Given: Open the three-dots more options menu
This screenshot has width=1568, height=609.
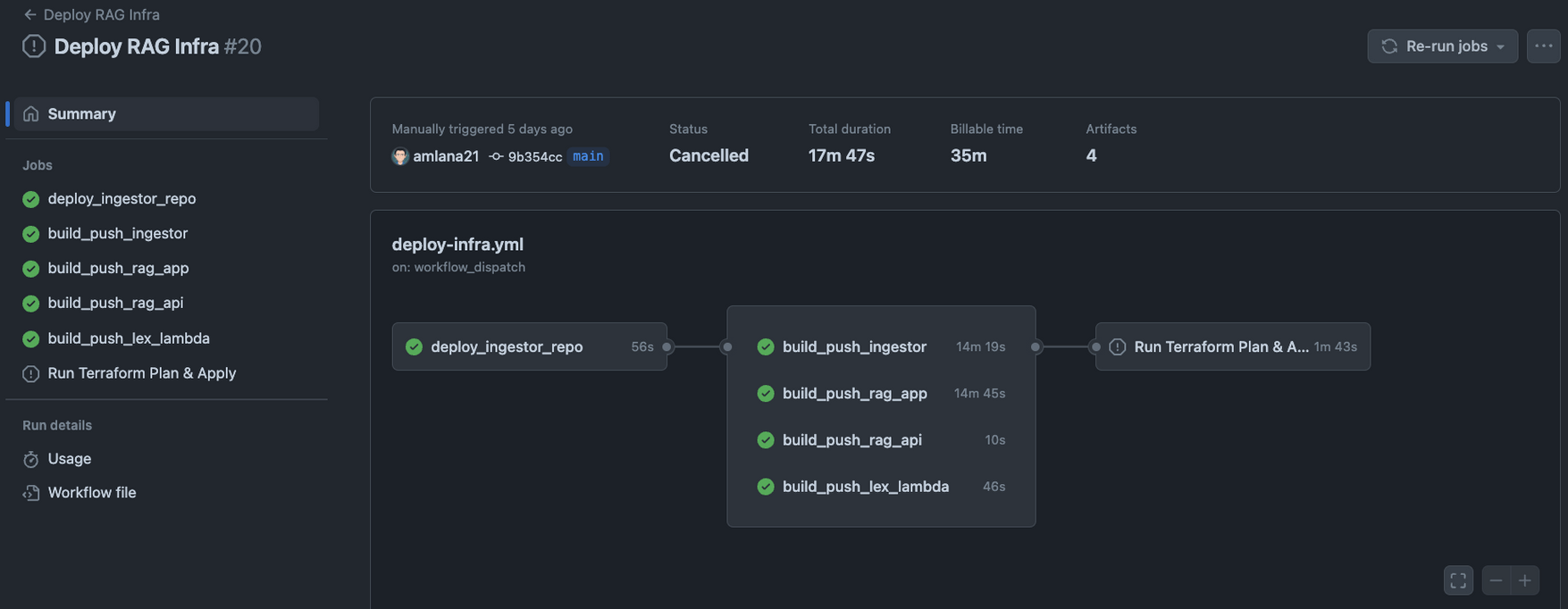Looking at the screenshot, I should tap(1543, 46).
